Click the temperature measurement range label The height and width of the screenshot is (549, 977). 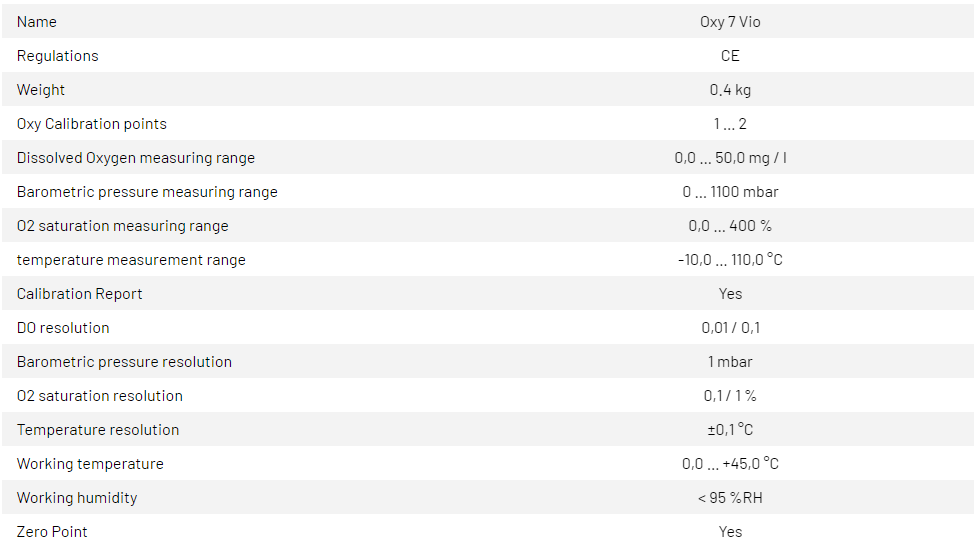(x=131, y=260)
